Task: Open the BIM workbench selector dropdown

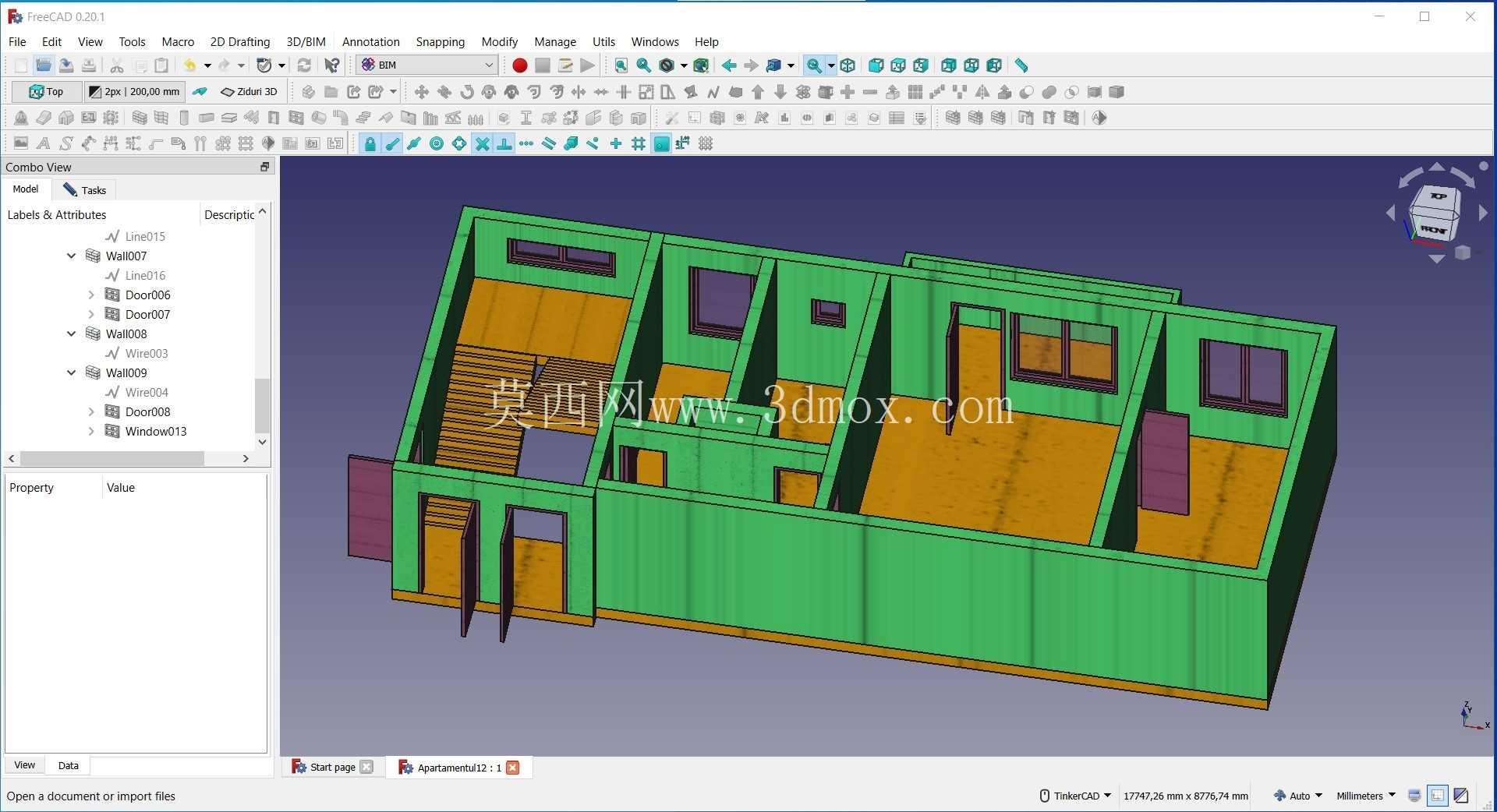Action: pyautogui.click(x=427, y=65)
